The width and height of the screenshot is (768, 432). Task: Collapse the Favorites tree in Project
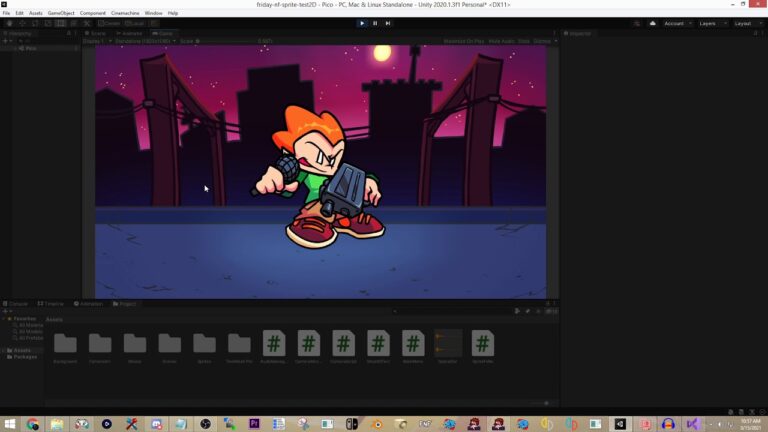4,319
